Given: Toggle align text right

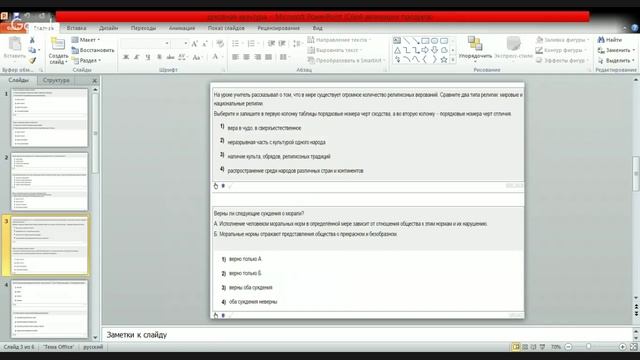Looking at the screenshot, I should tap(258, 57).
